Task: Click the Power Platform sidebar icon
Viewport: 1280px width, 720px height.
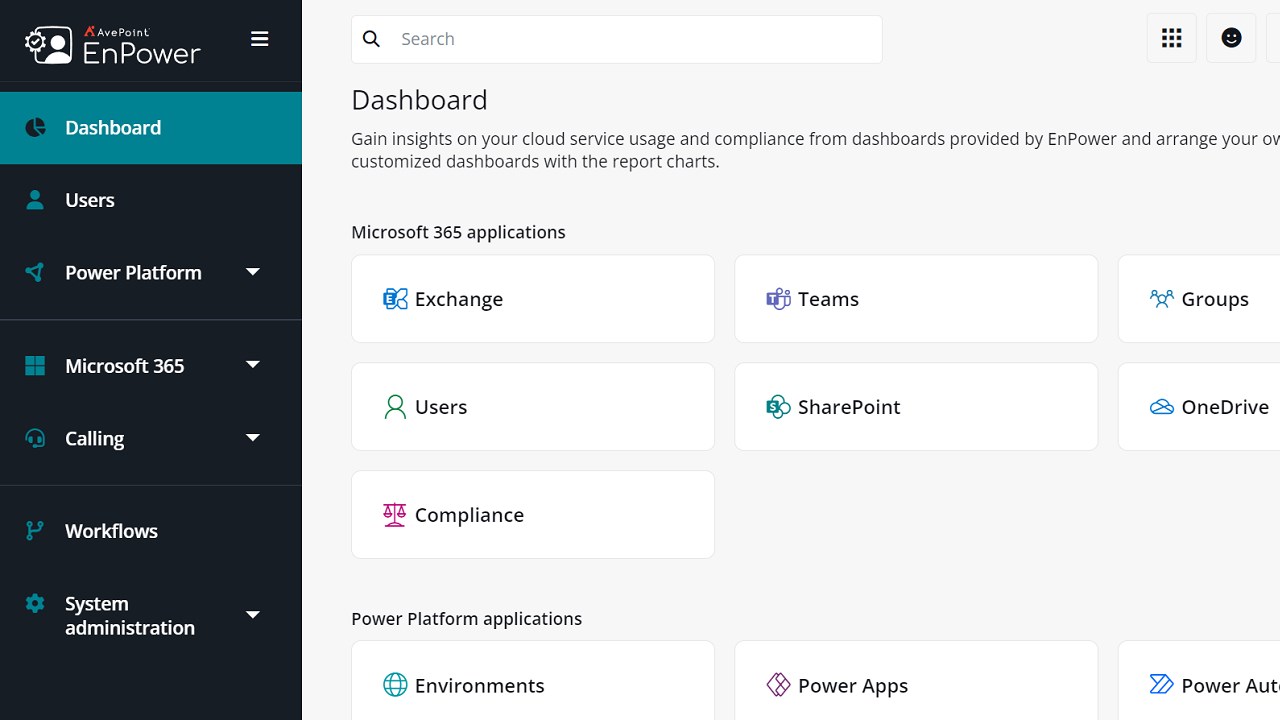Action: point(35,272)
